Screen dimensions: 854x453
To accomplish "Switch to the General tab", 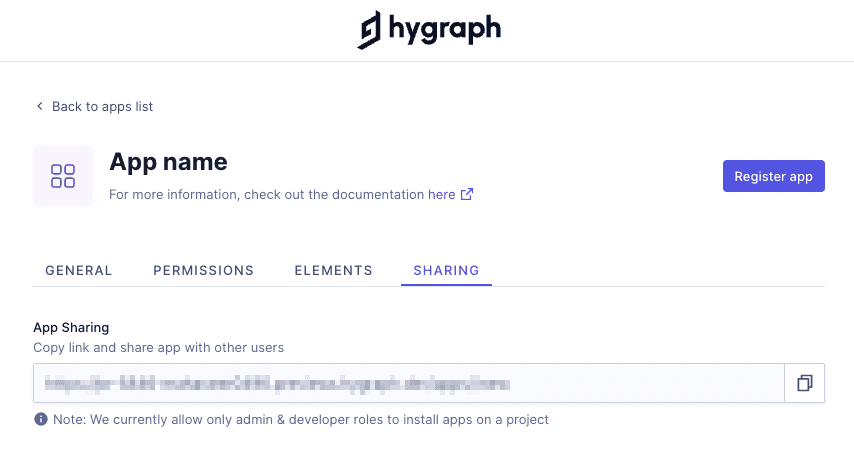I will (79, 270).
